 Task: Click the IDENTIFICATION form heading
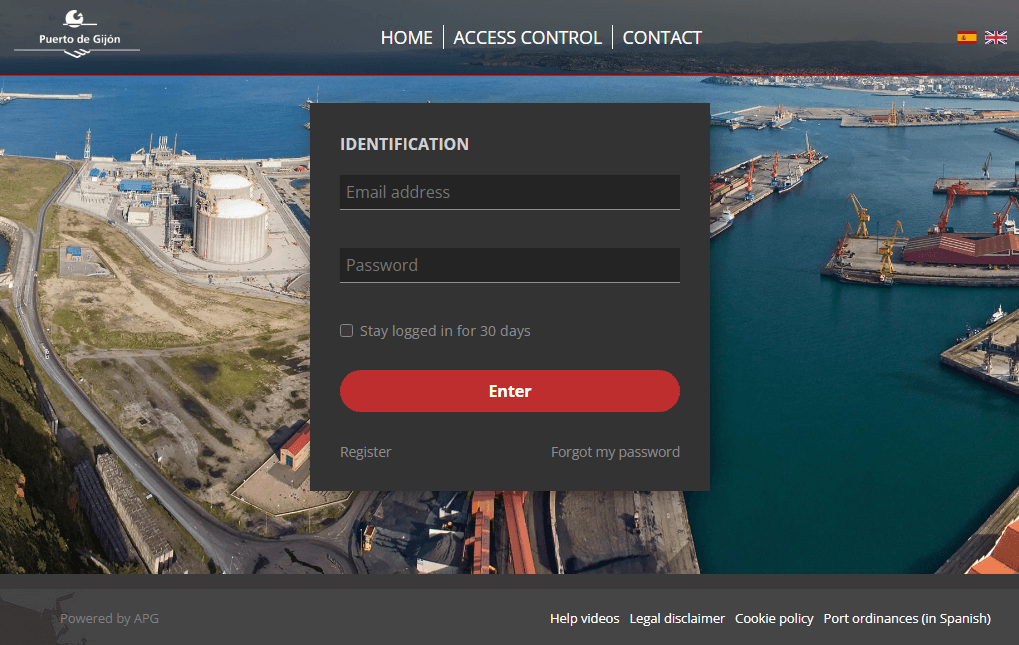(404, 144)
